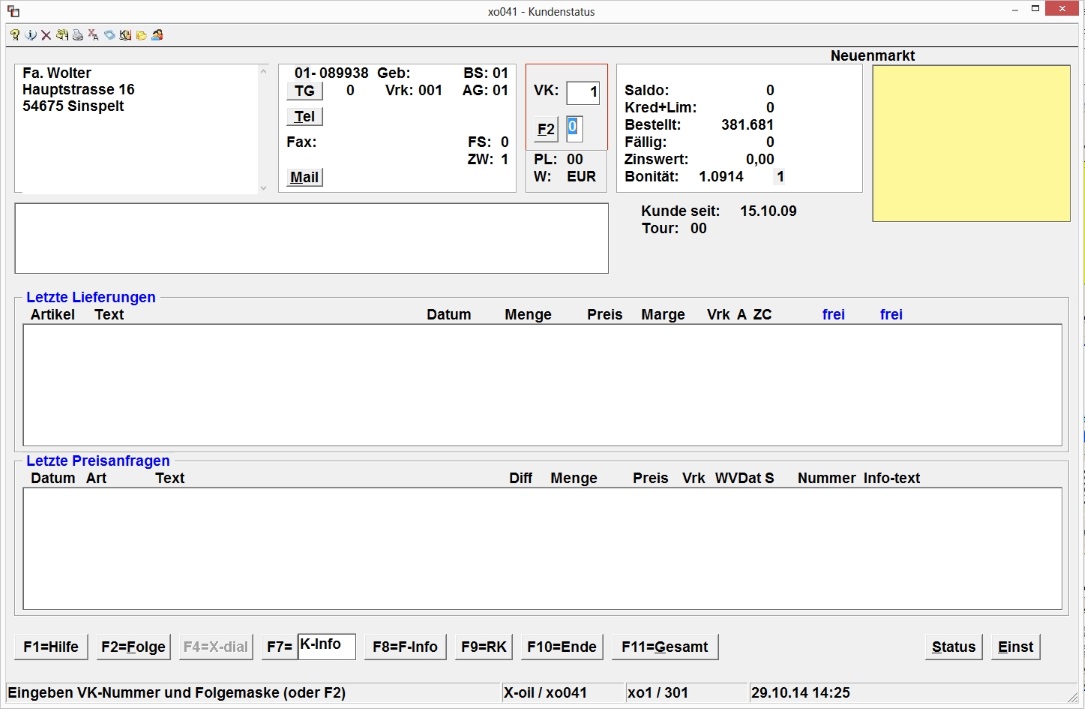Click status bar entry 'xo1 / 301'
The height and width of the screenshot is (709, 1085).
pyautogui.click(x=657, y=692)
